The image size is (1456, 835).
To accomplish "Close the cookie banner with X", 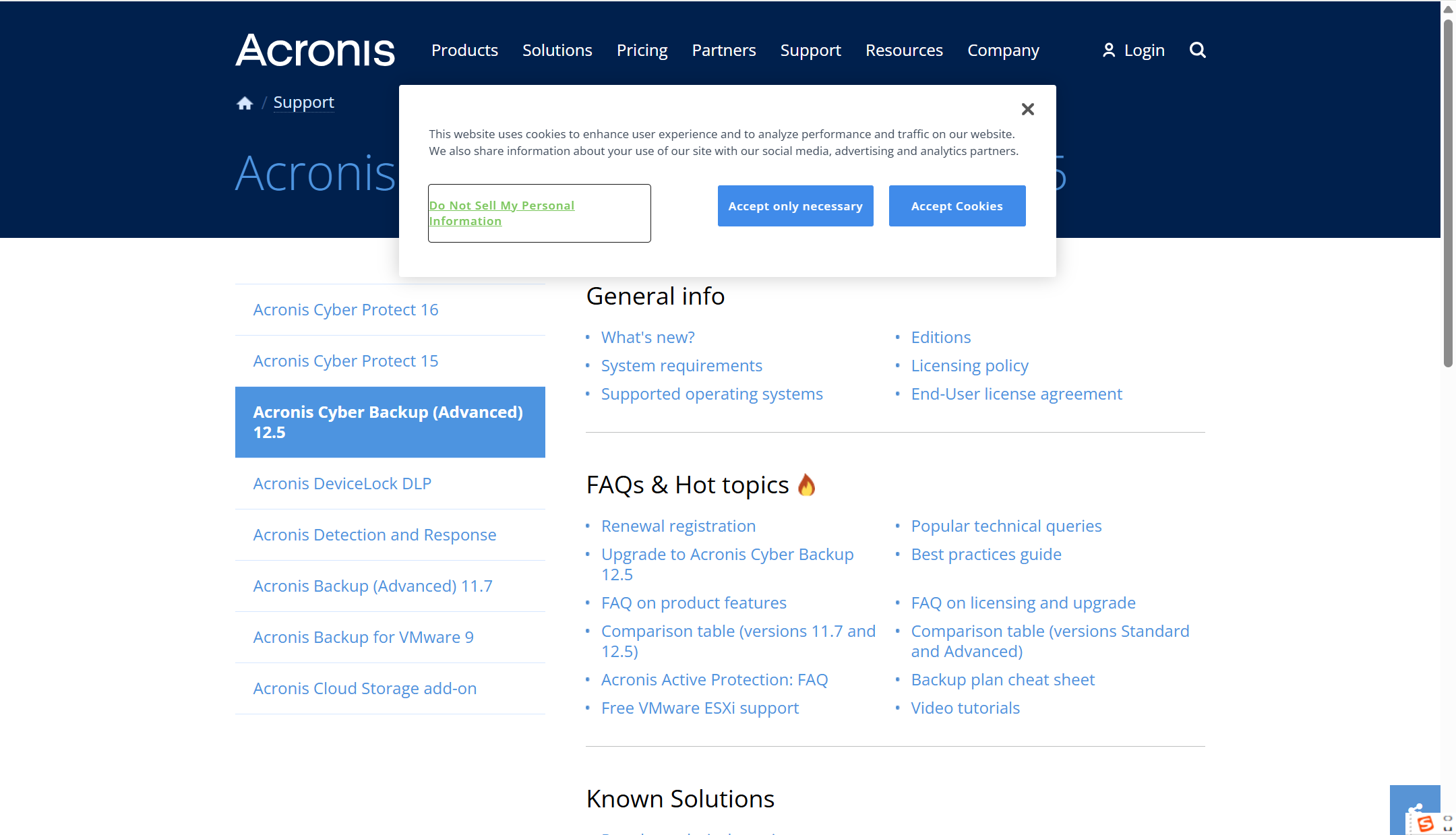I will (1027, 109).
